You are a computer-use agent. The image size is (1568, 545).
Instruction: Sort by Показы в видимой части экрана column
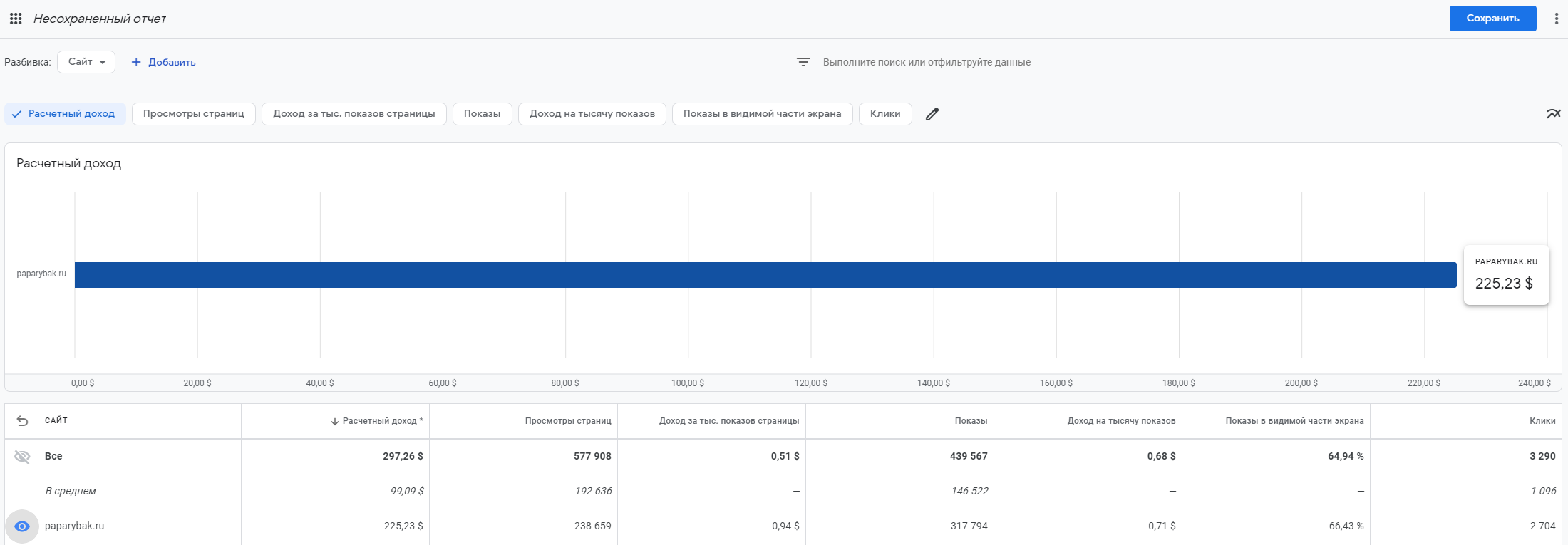(x=1294, y=421)
